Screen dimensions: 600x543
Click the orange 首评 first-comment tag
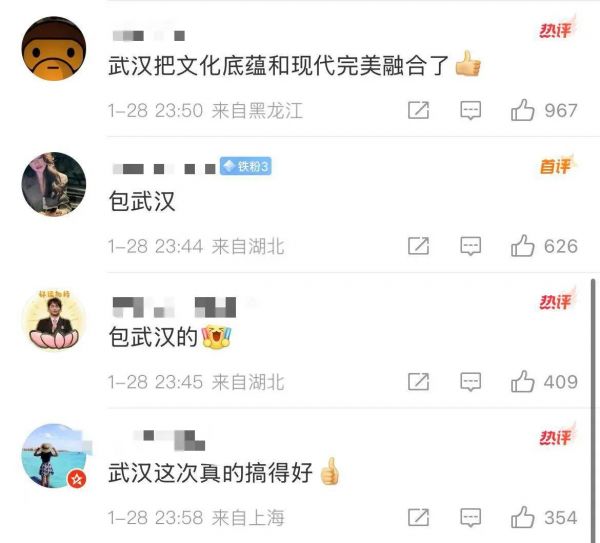click(x=557, y=165)
